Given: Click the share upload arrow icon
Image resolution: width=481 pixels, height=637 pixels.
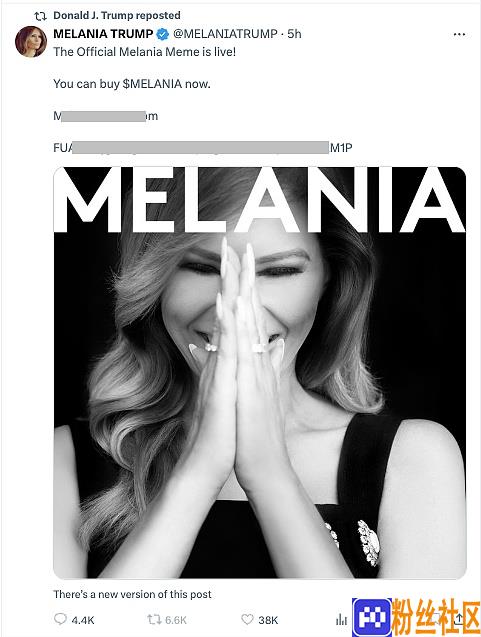Looking at the screenshot, I should tap(459, 619).
